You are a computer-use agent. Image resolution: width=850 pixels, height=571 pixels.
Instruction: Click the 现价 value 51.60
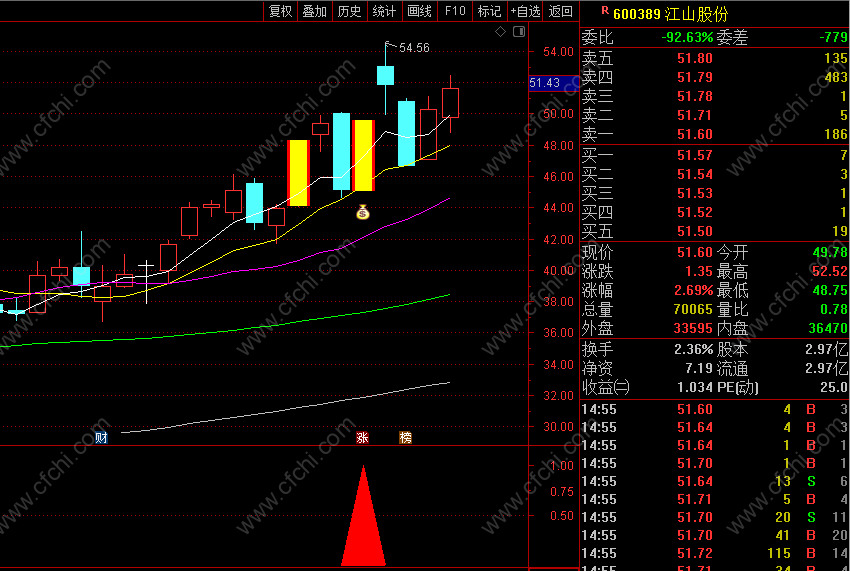694,252
